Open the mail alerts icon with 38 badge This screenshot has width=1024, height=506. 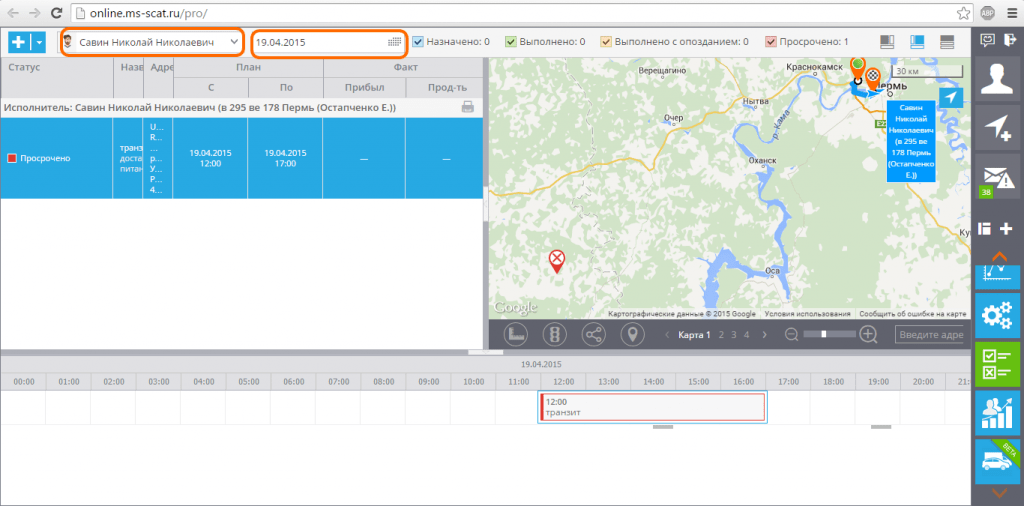(997, 176)
